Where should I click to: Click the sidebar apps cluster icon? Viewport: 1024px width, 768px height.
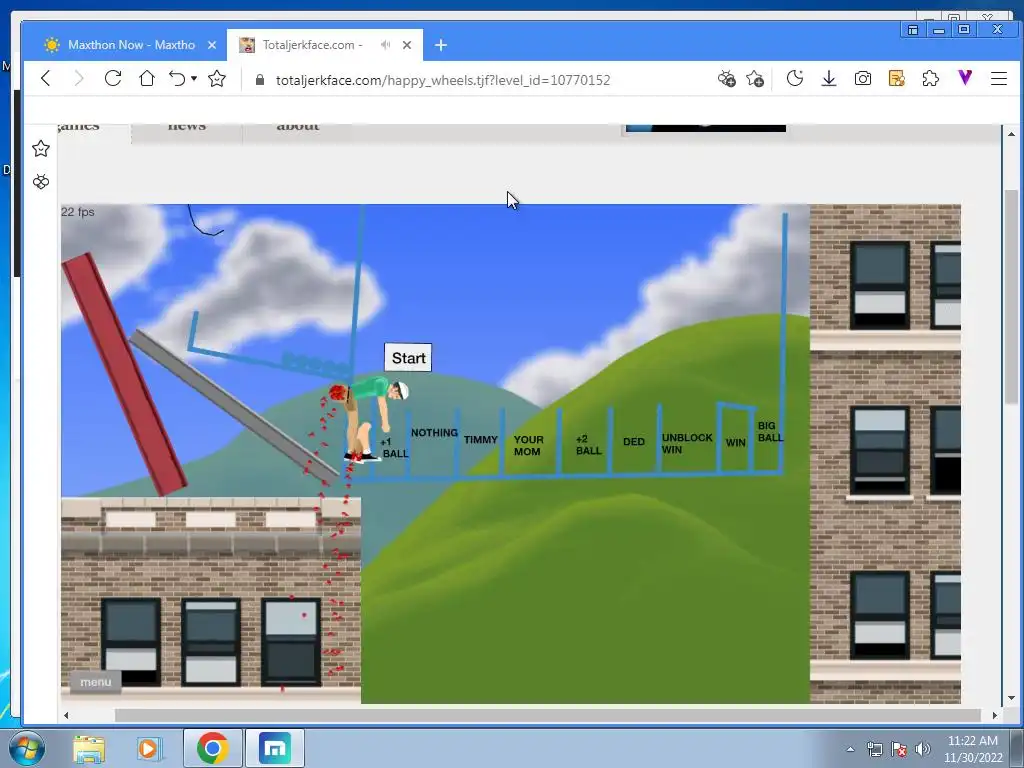pyautogui.click(x=40, y=182)
